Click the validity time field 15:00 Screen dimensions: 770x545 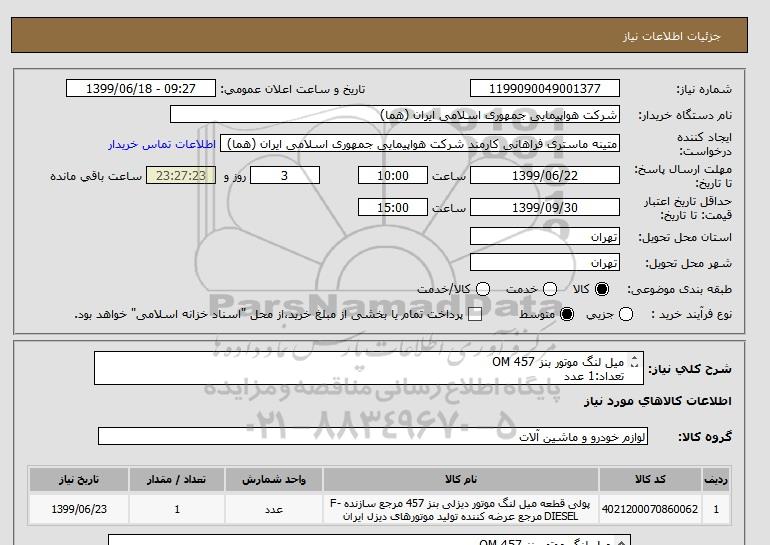click(x=393, y=207)
